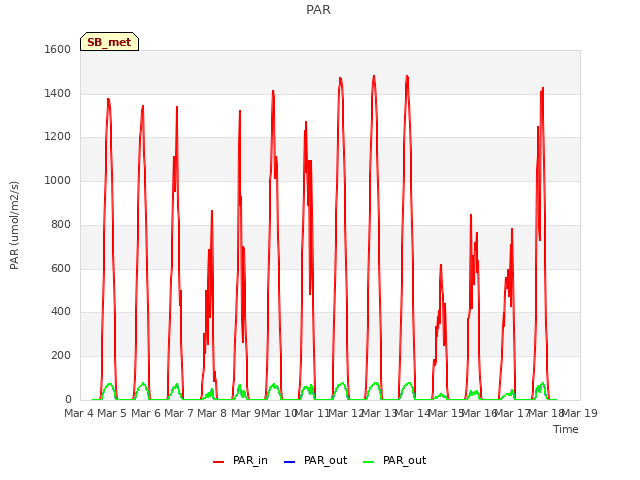This screenshot has height=480, width=640.
Task: Click the Mar 7 x-axis tick label
Action: (x=179, y=413)
